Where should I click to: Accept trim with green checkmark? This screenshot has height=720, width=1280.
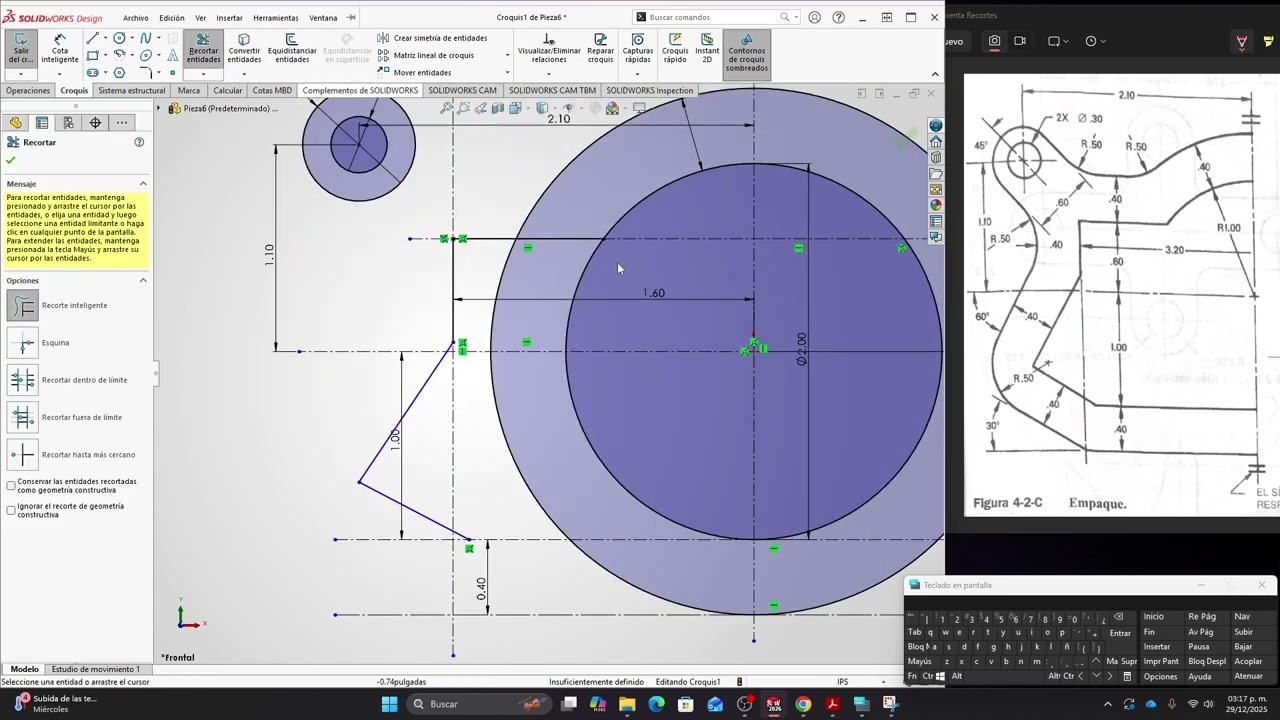(x=11, y=160)
